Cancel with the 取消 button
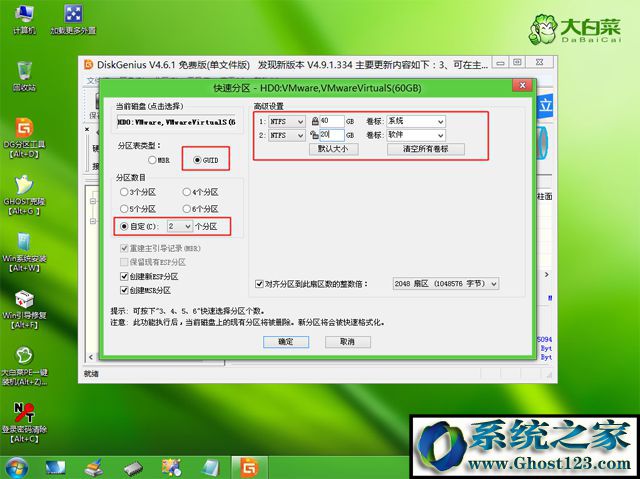This screenshot has height=479, width=640. pos(348,342)
